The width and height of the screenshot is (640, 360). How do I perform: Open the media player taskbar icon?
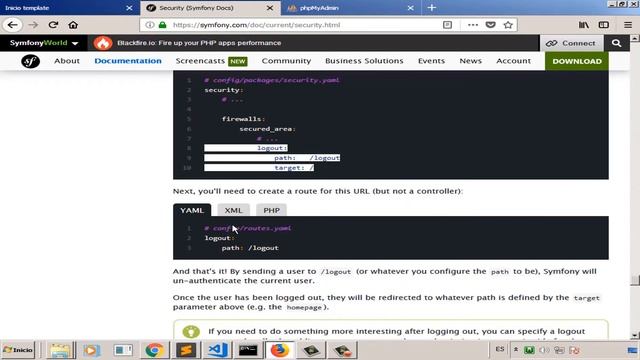(91, 350)
